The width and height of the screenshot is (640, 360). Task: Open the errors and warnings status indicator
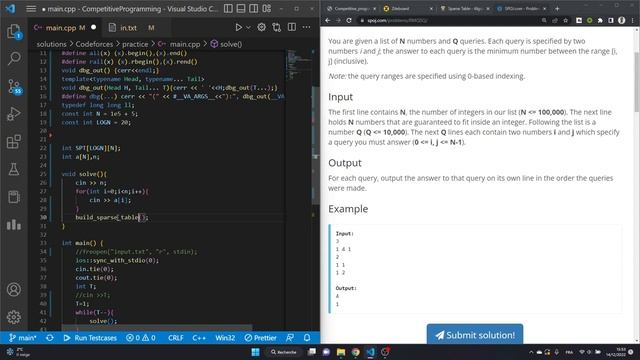pyautogui.click(x=141, y=338)
